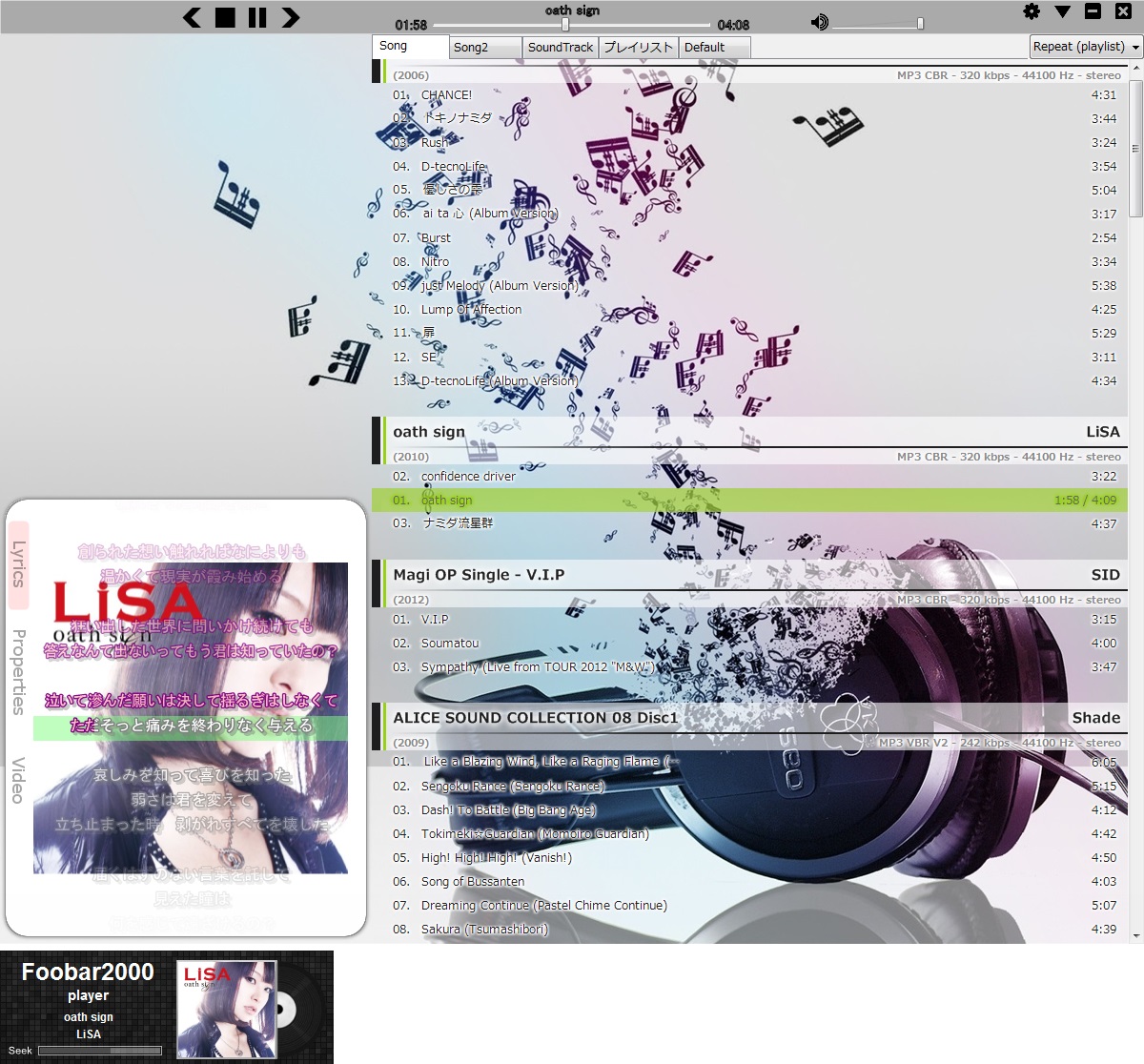Show the Properties side panel tab
1144x1064 pixels.
click(x=18, y=672)
